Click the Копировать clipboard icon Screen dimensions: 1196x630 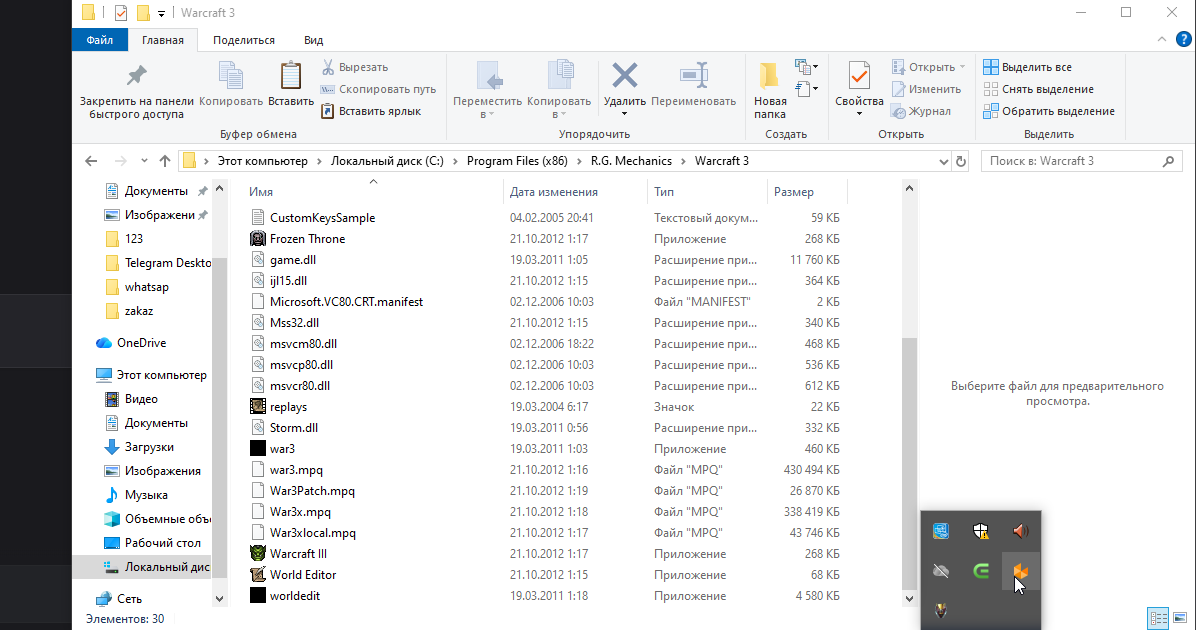click(230, 76)
